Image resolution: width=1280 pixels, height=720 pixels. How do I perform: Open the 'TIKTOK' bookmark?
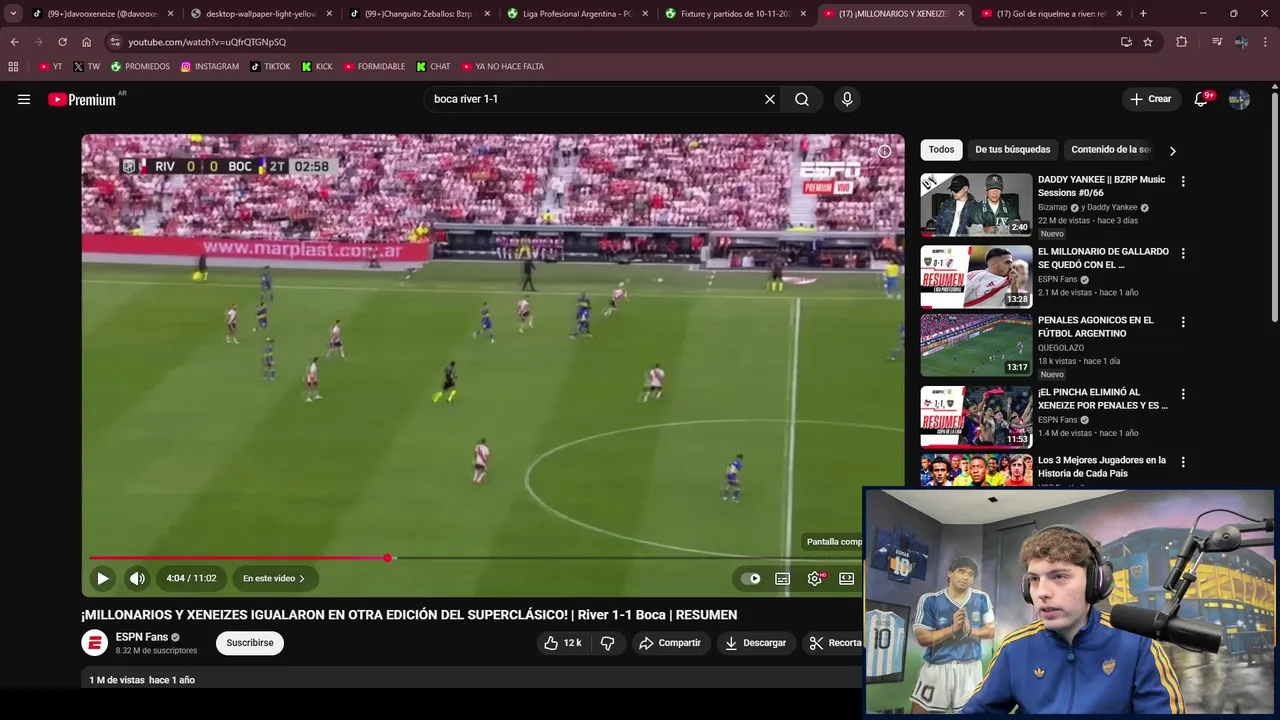[270, 67]
